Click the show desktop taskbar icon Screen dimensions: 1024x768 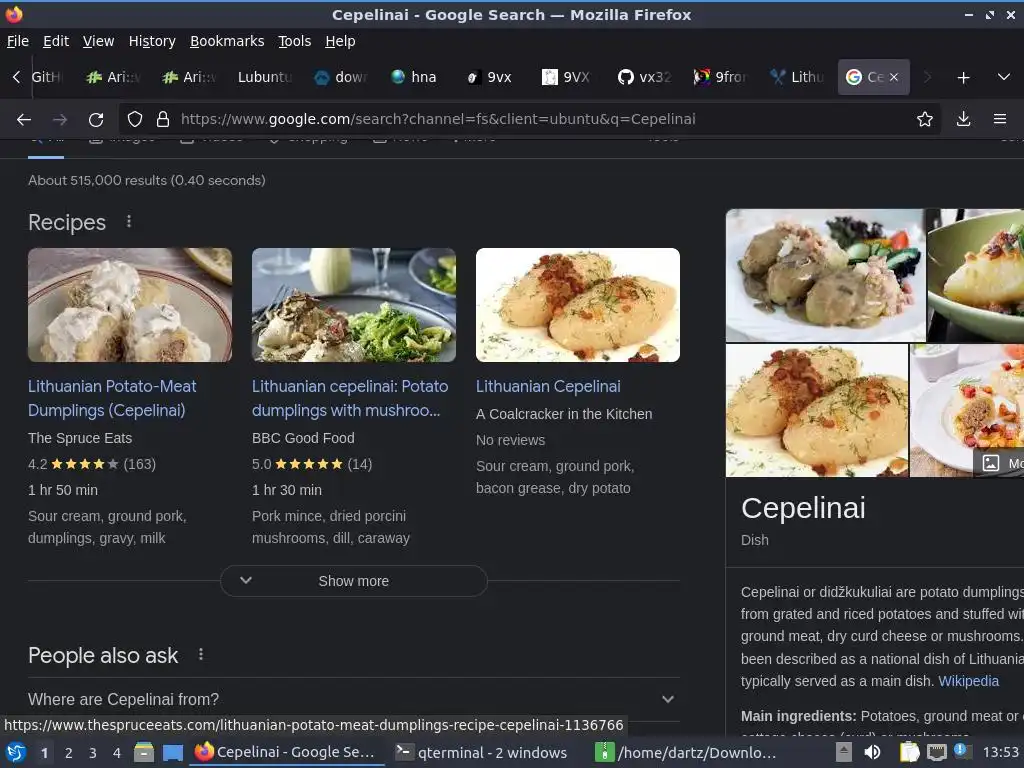coord(173,752)
